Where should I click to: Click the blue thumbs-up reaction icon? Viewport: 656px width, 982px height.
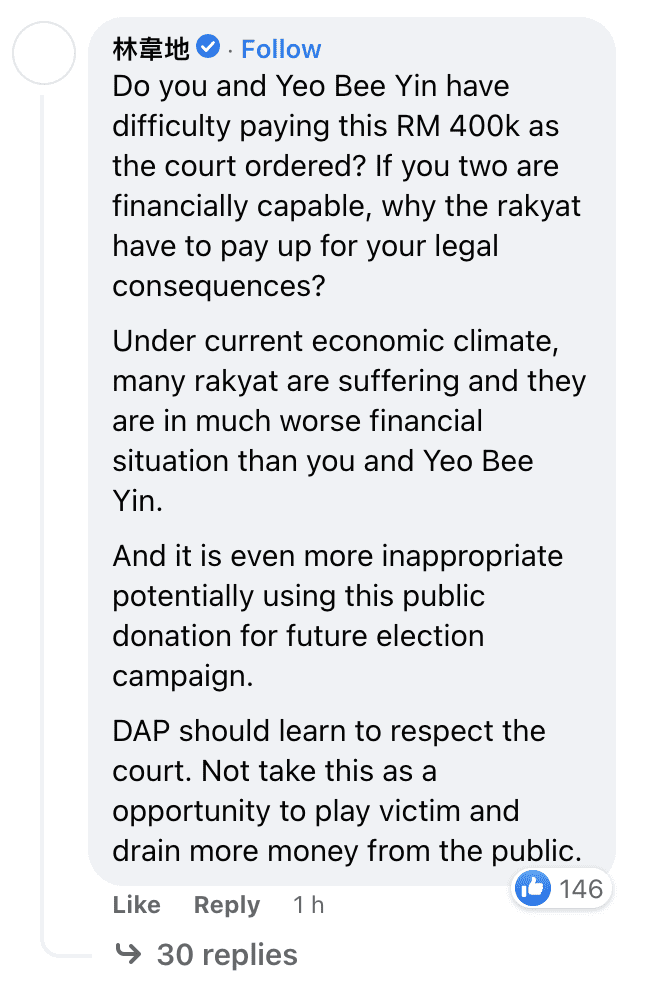[533, 888]
